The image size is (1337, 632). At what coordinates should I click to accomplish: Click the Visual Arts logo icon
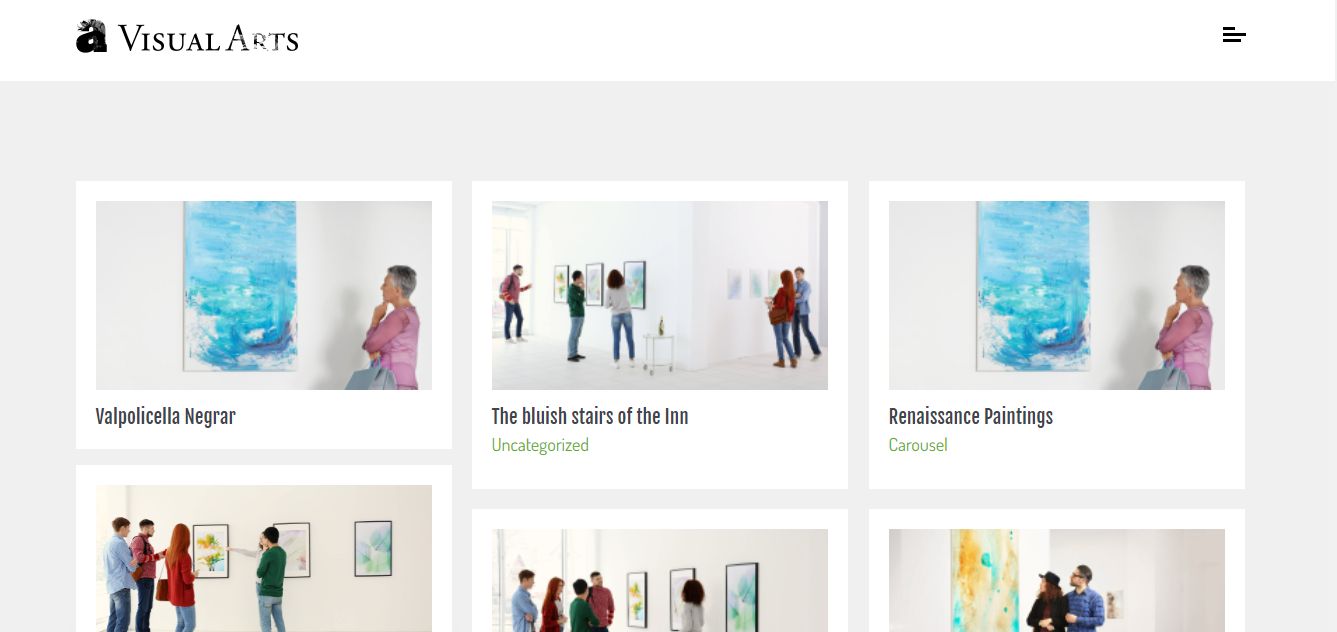click(x=92, y=36)
